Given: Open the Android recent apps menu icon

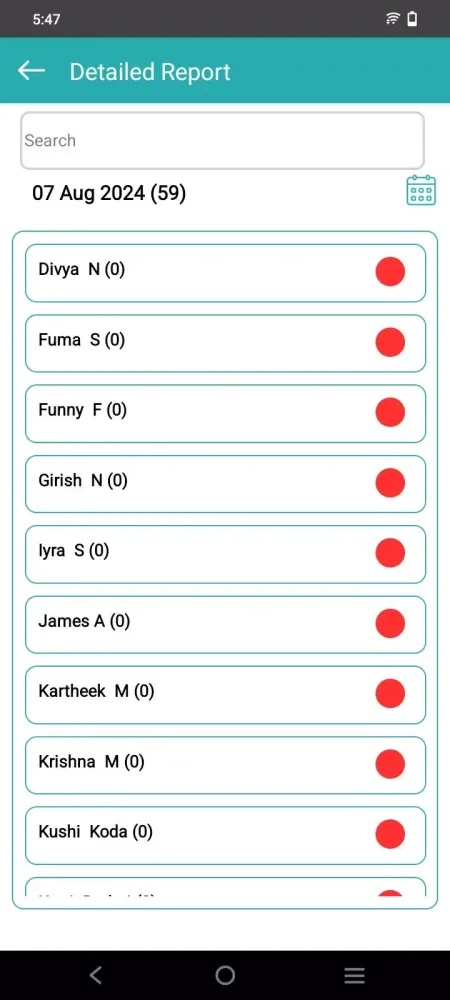Looking at the screenshot, I should pos(354,974).
